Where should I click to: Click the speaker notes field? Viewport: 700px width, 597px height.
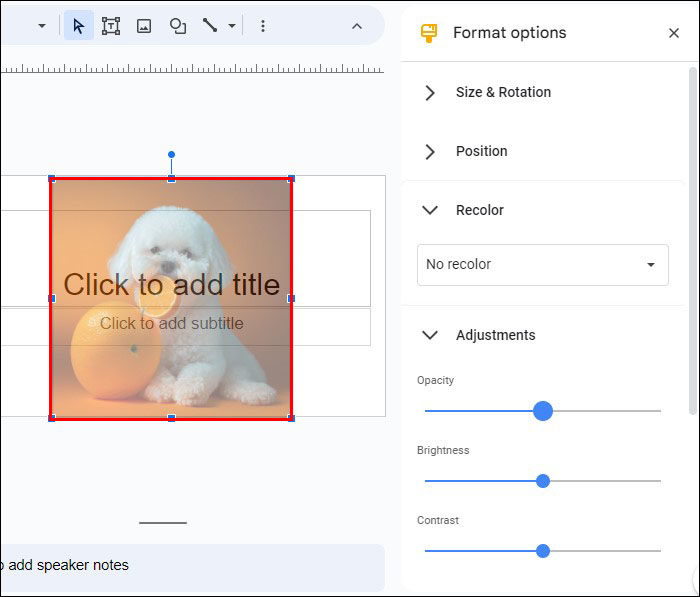click(x=190, y=565)
